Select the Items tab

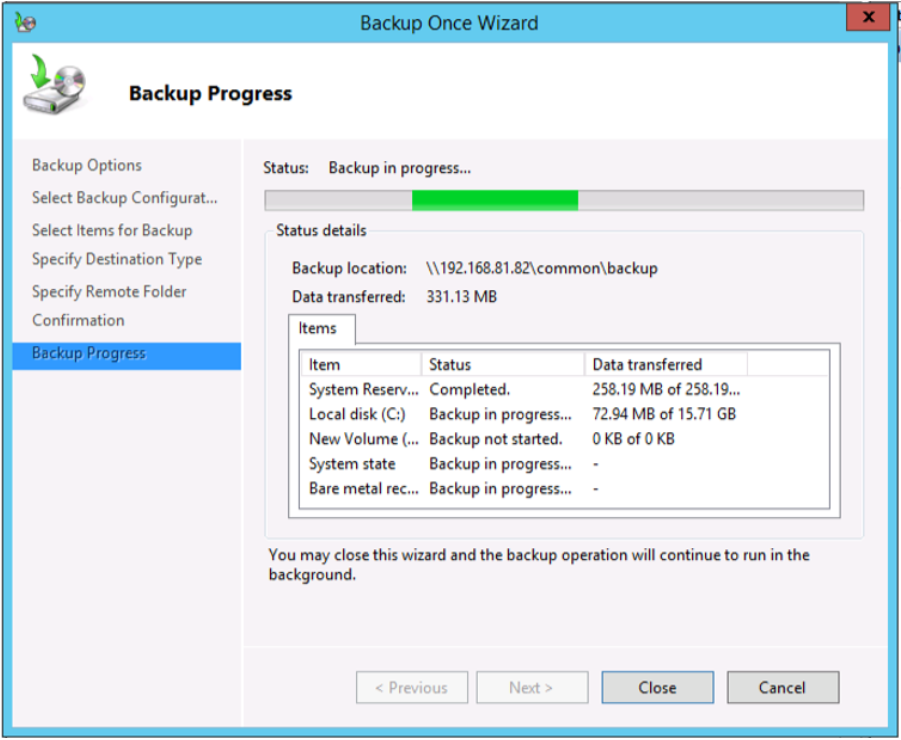click(317, 329)
